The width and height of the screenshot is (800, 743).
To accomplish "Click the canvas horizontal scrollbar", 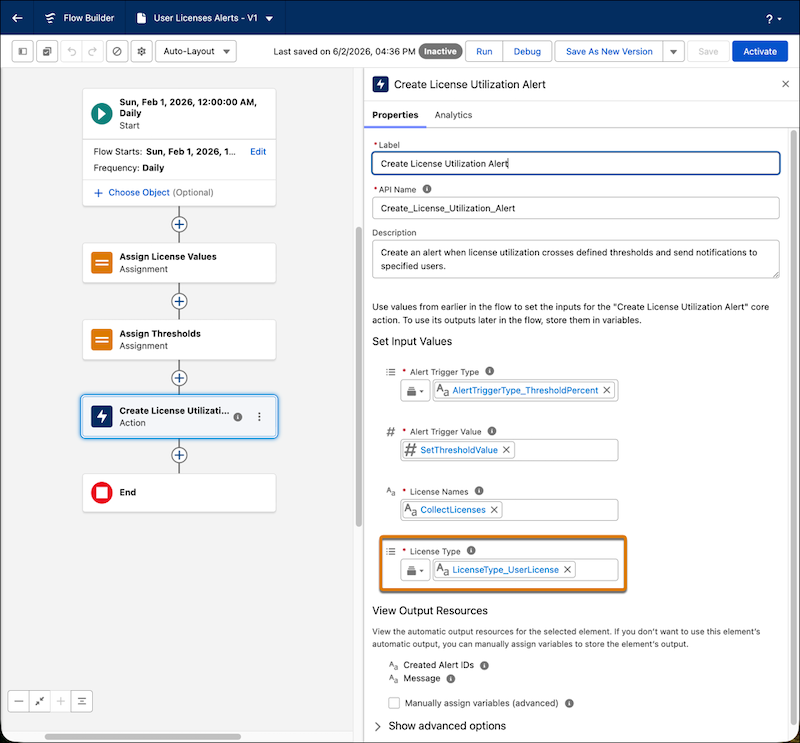I will 143,737.
